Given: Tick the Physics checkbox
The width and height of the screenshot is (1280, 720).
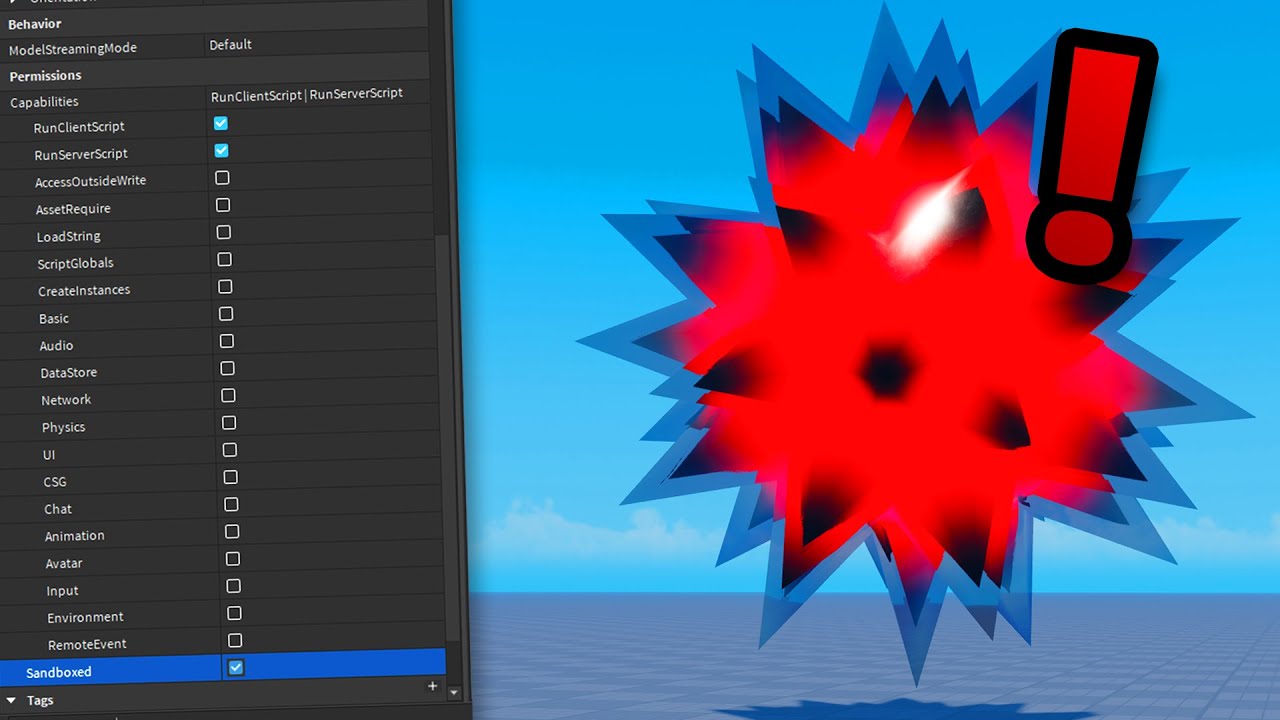Looking at the screenshot, I should pyautogui.click(x=229, y=423).
